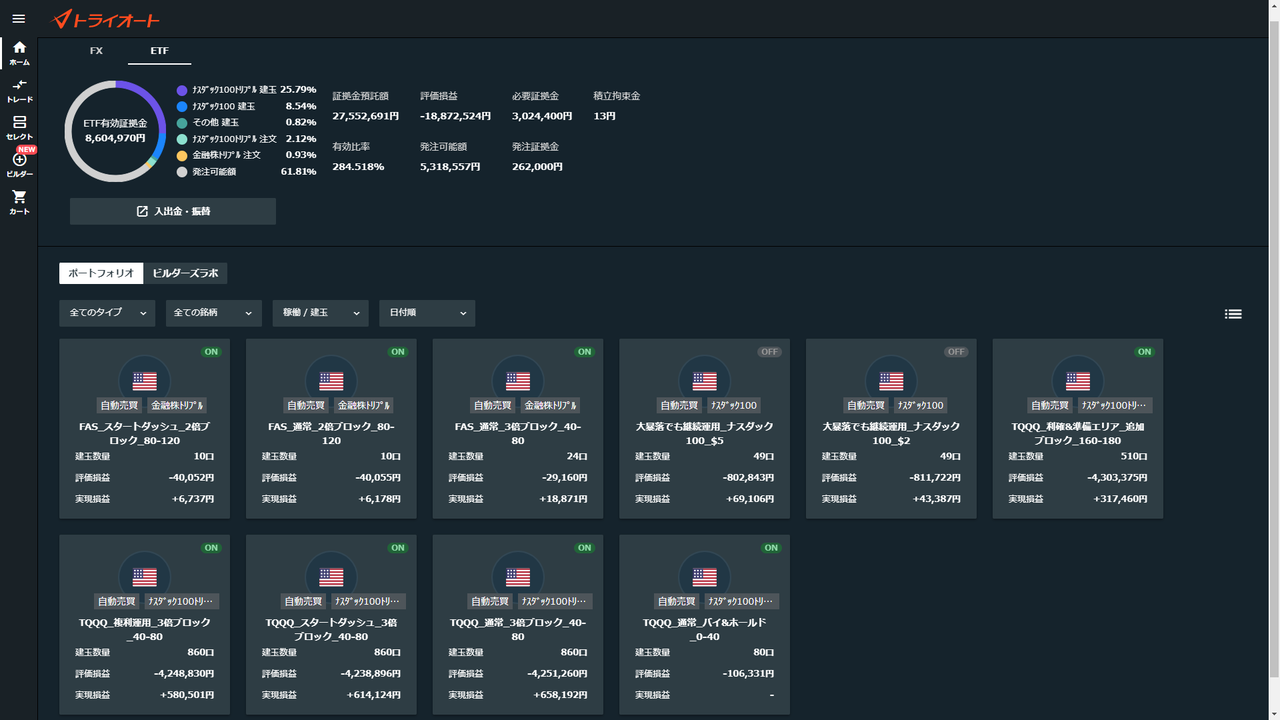Open the hamburger menu icon
Image resolution: width=1280 pixels, height=720 pixels.
(x=18, y=19)
